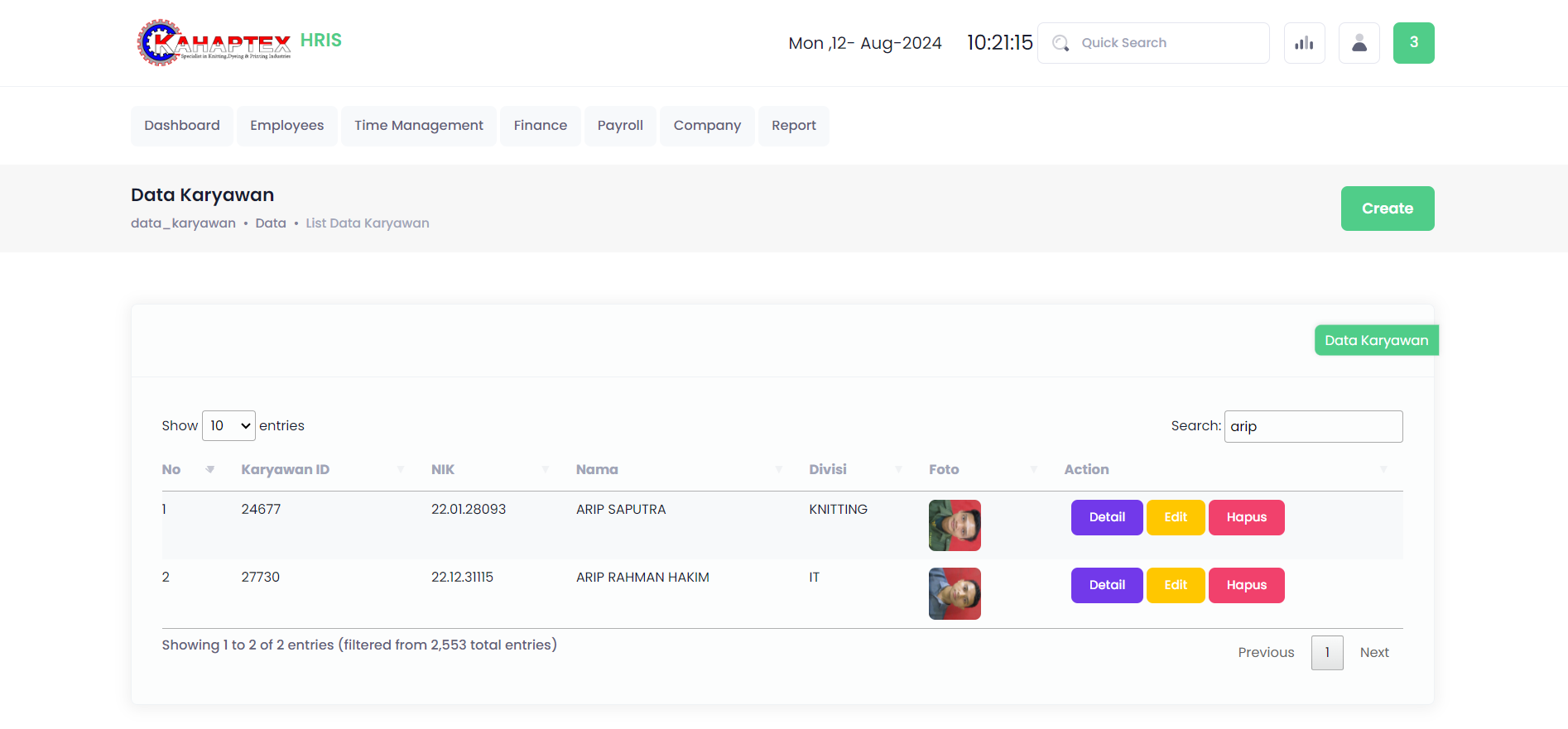Image resolution: width=1568 pixels, height=729 pixels.
Task: Focus the table Search field containing arip
Action: click(x=1313, y=426)
